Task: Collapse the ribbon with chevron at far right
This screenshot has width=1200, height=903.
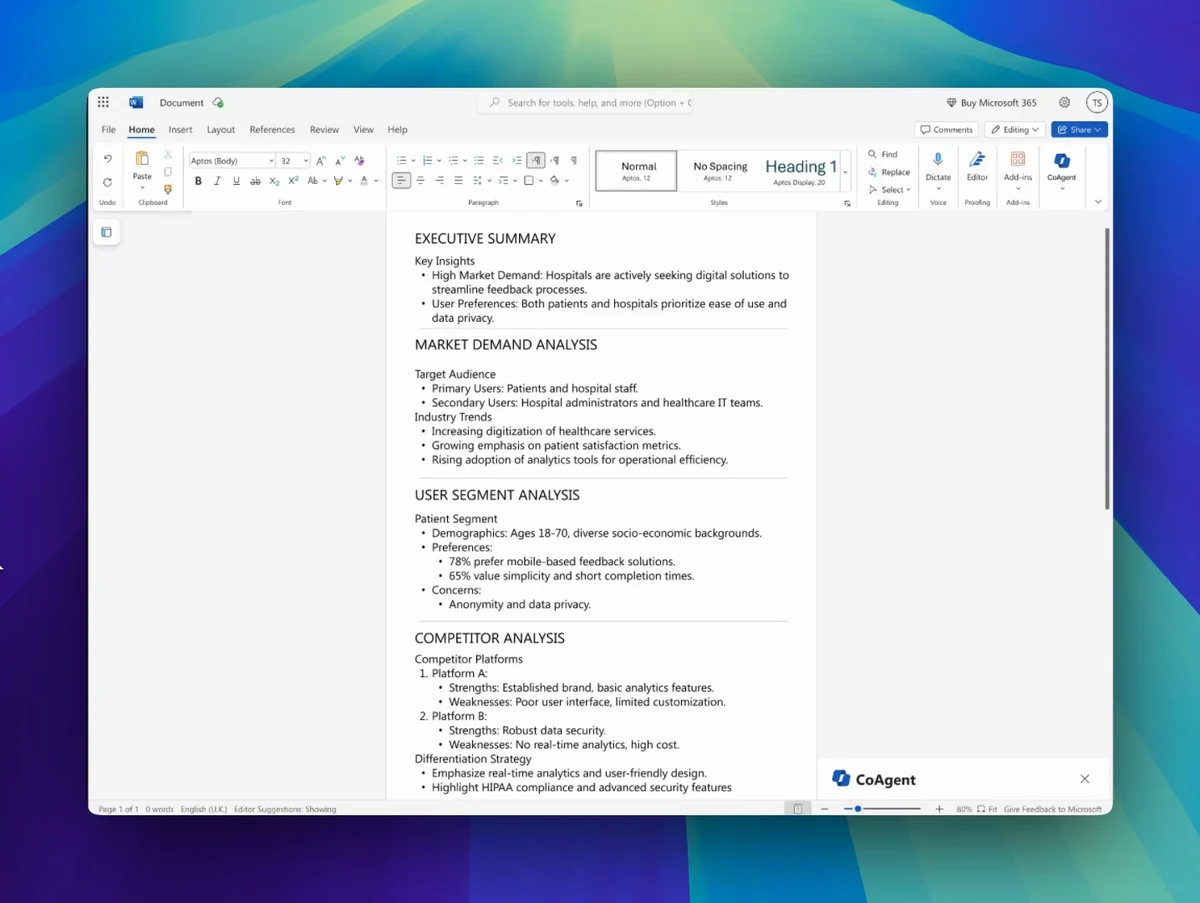Action: [1098, 201]
